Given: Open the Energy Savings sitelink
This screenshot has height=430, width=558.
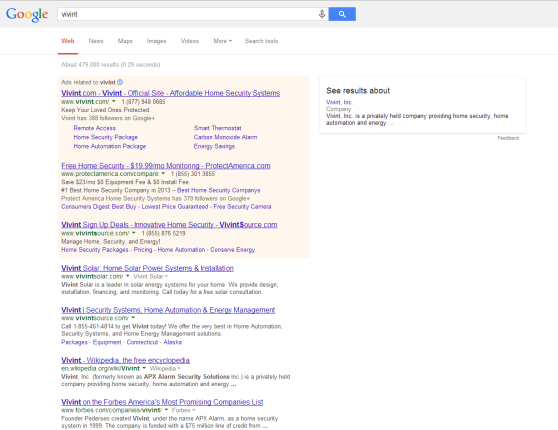Looking at the screenshot, I should point(214,146).
